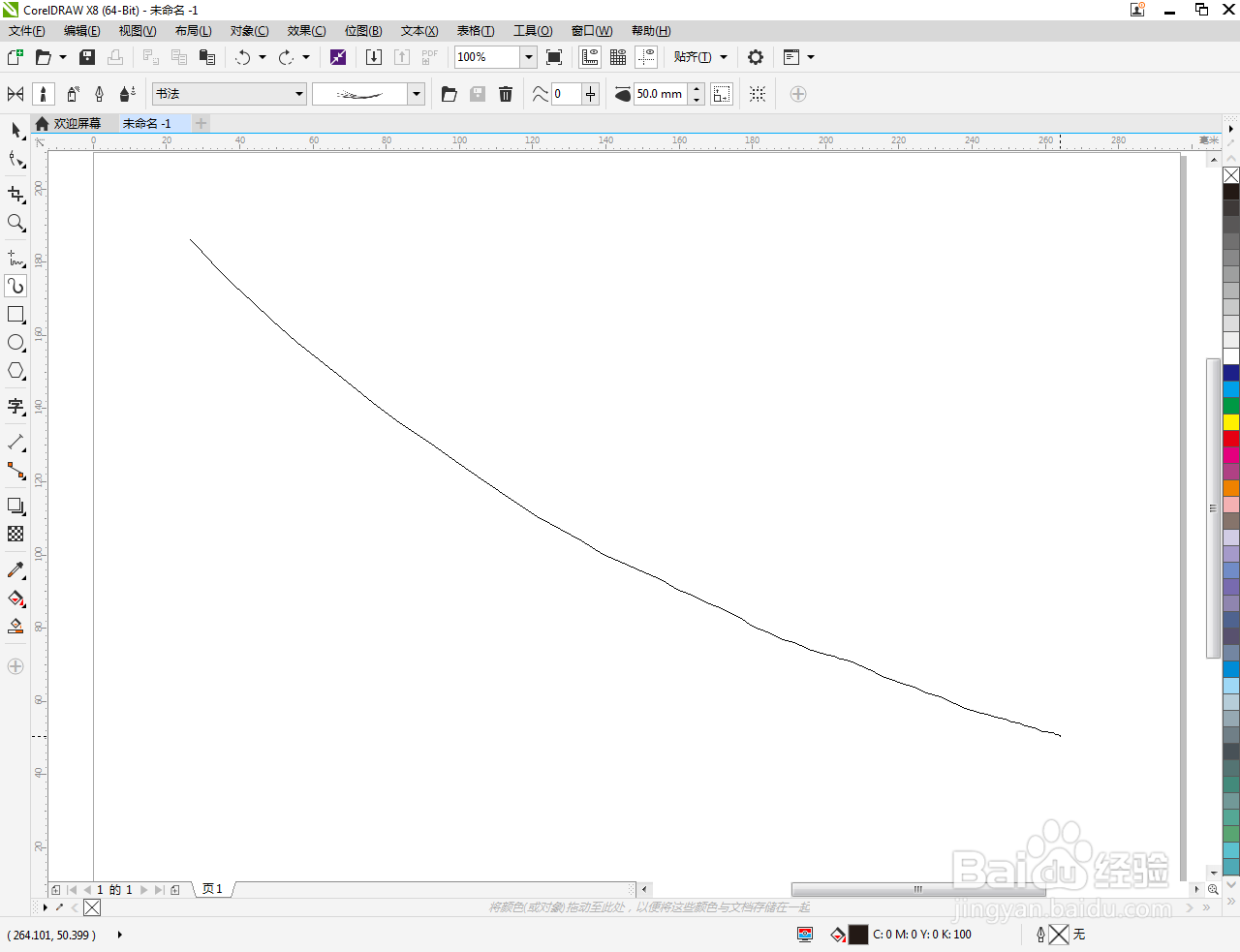Select the Zoom tool in toolbox

(x=15, y=223)
